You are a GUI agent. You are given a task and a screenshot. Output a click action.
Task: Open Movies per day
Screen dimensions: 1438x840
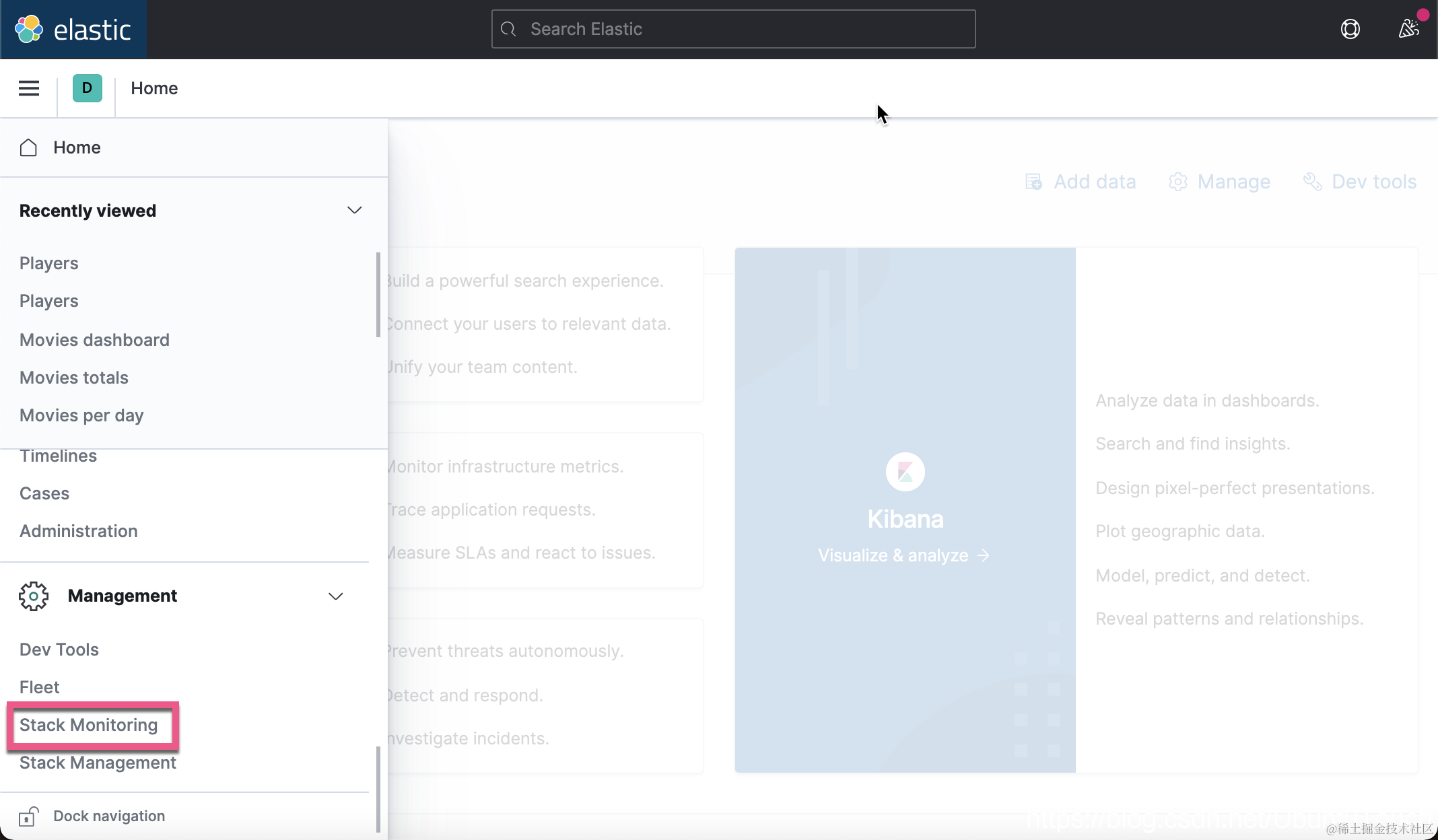pyautogui.click(x=81, y=415)
